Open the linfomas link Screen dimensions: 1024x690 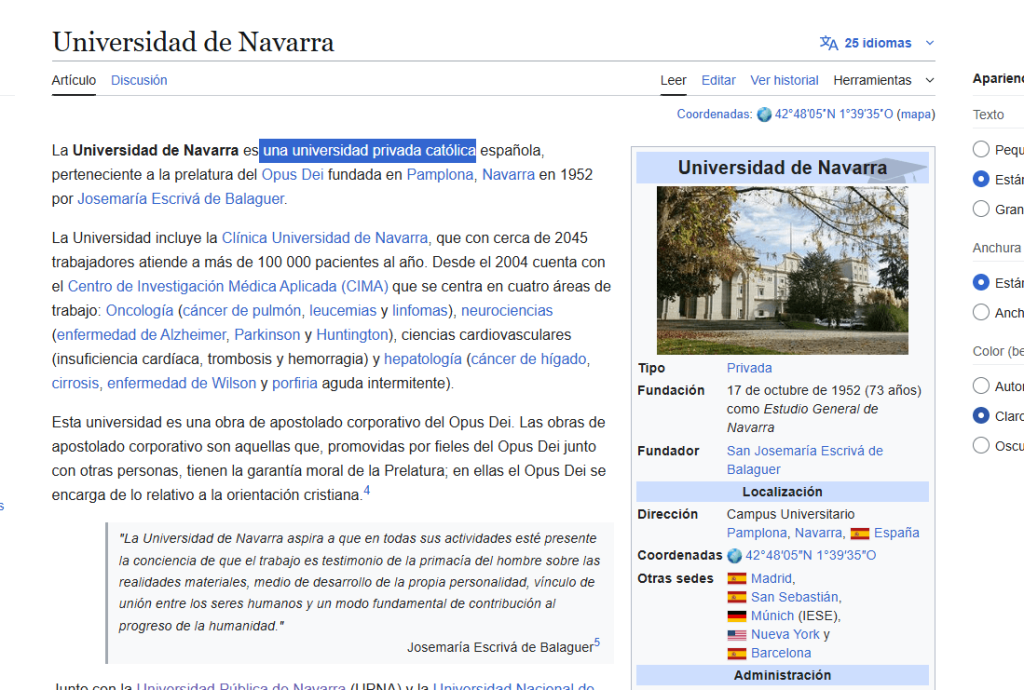tap(420, 311)
